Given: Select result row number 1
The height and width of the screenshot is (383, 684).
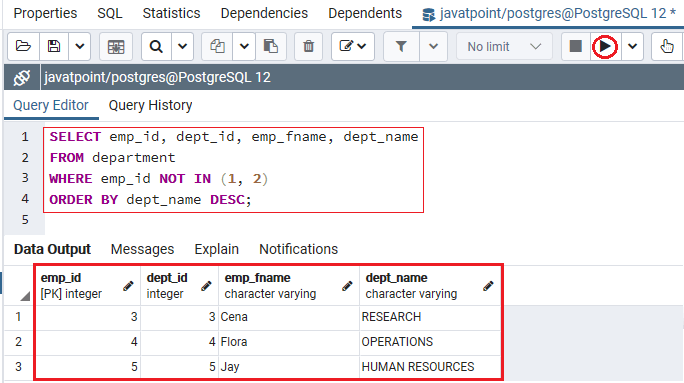Looking at the screenshot, I should click(x=19, y=317).
